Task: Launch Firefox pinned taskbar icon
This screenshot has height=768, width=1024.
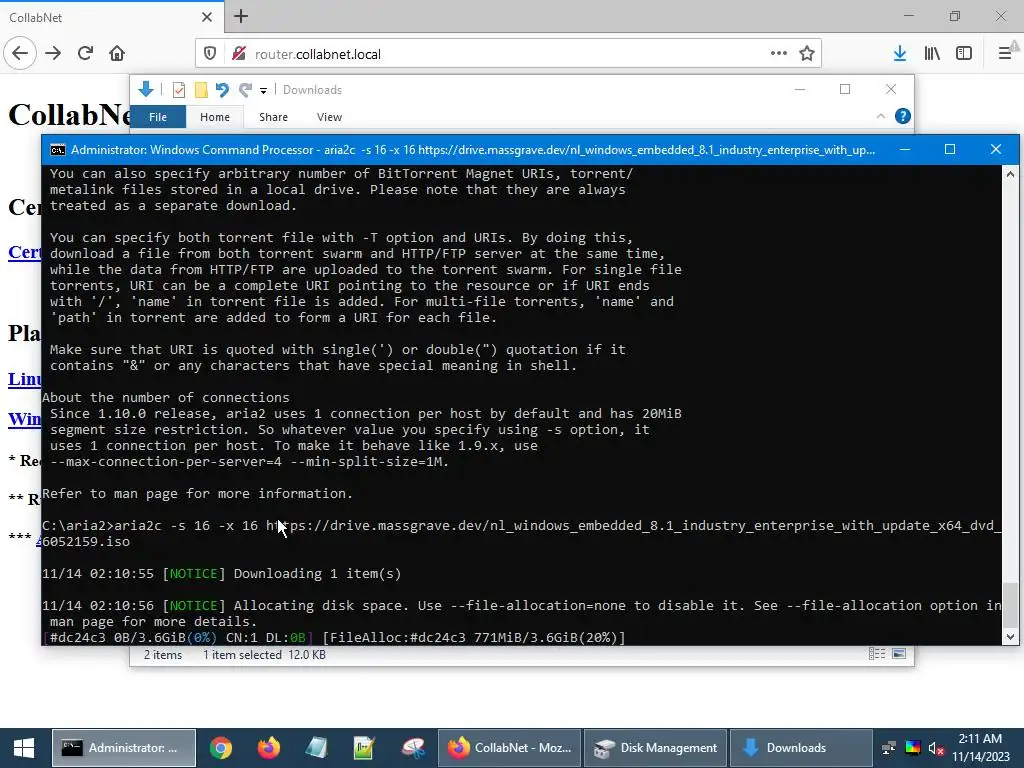Action: click(x=268, y=748)
